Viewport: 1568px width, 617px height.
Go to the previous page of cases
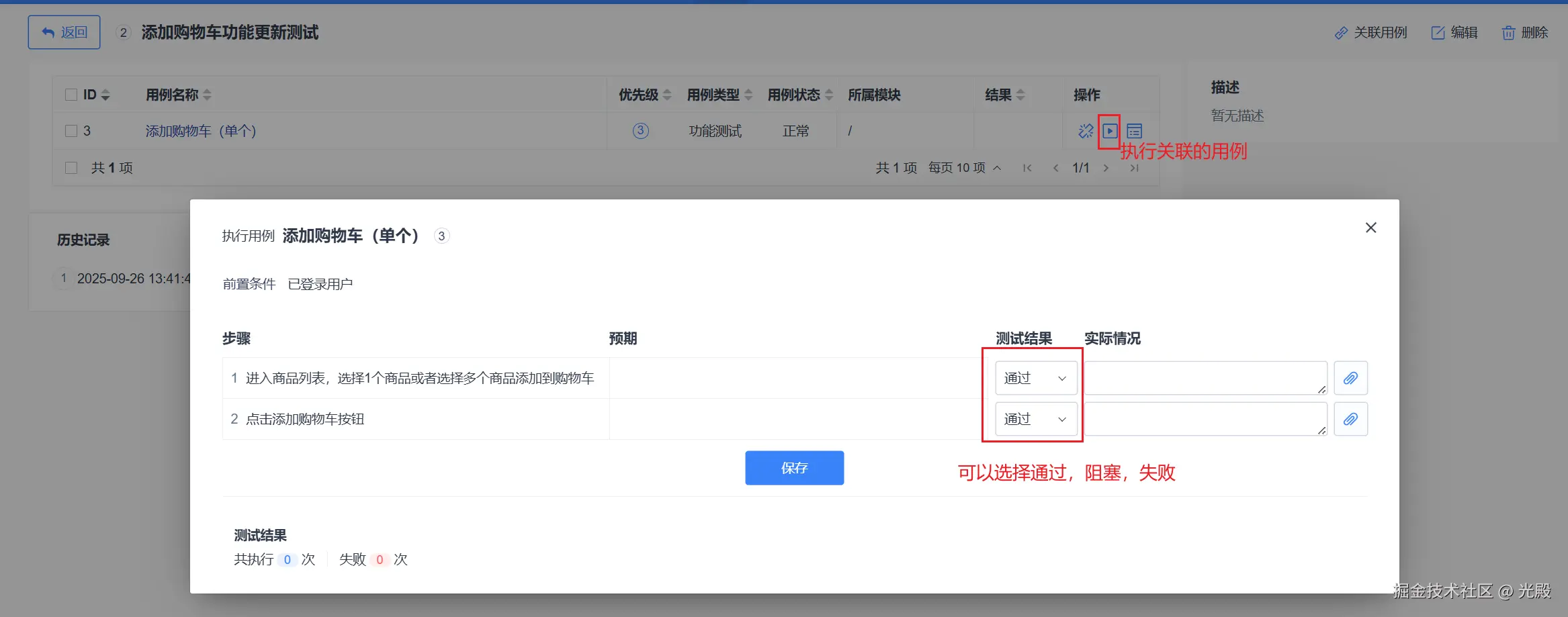pos(1055,168)
